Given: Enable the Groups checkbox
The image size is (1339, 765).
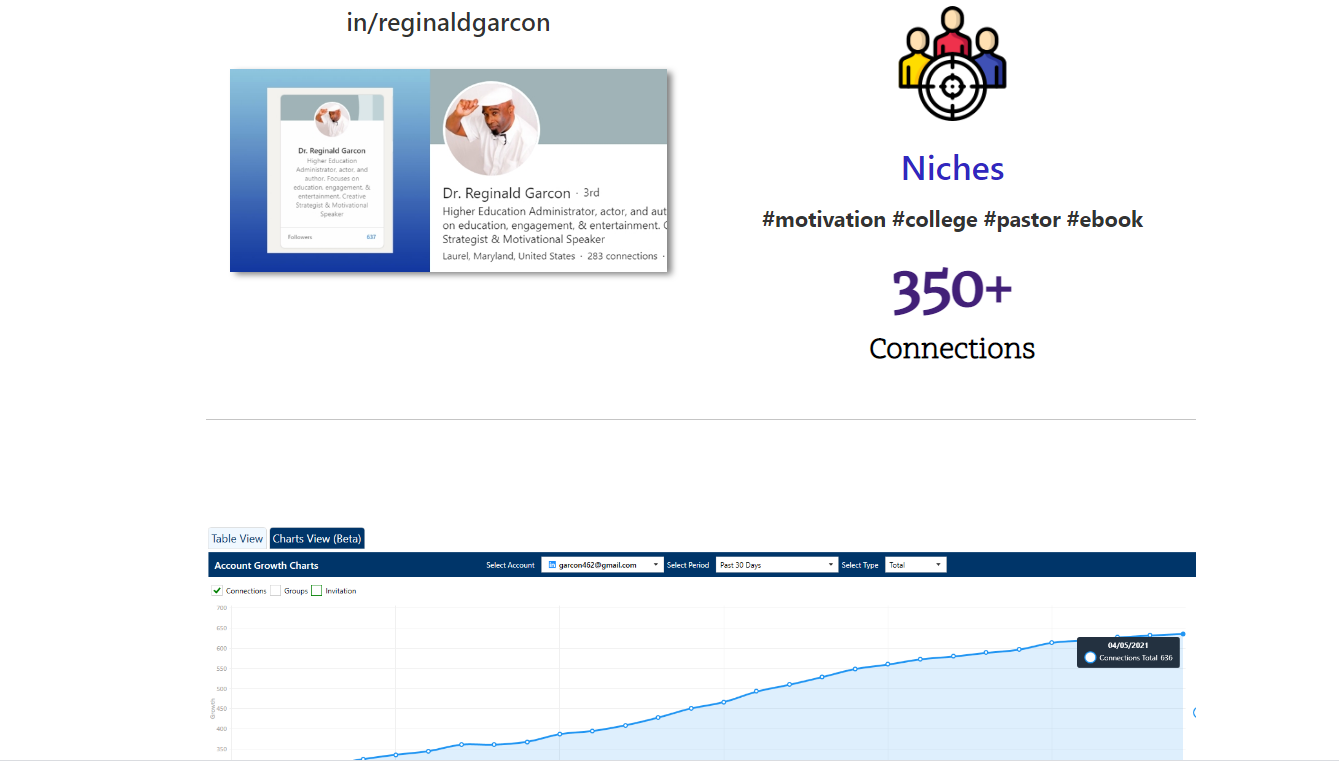Looking at the screenshot, I should [x=276, y=590].
